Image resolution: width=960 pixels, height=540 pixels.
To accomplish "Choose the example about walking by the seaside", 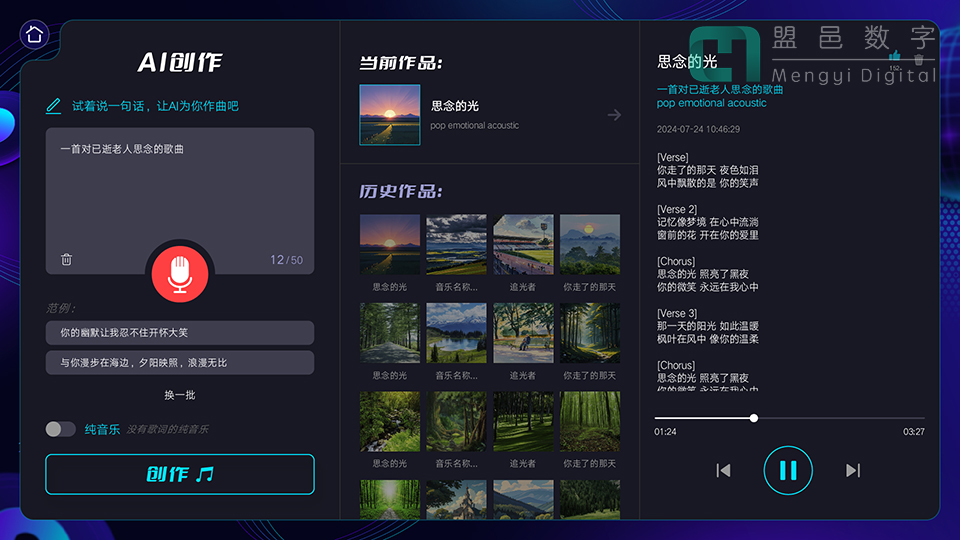I will pyautogui.click(x=180, y=363).
